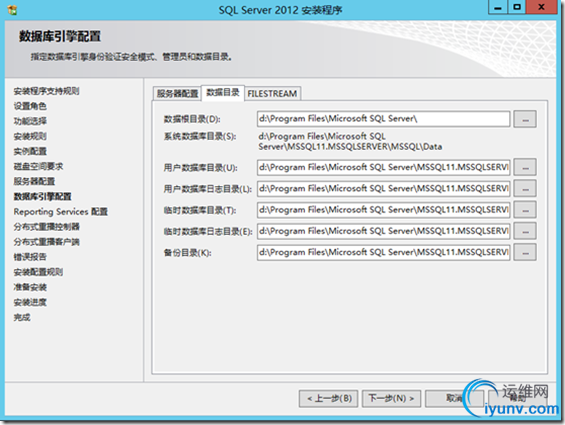Browse for the 临时数据库目录(T) folder
565x425 pixels.
525,210
